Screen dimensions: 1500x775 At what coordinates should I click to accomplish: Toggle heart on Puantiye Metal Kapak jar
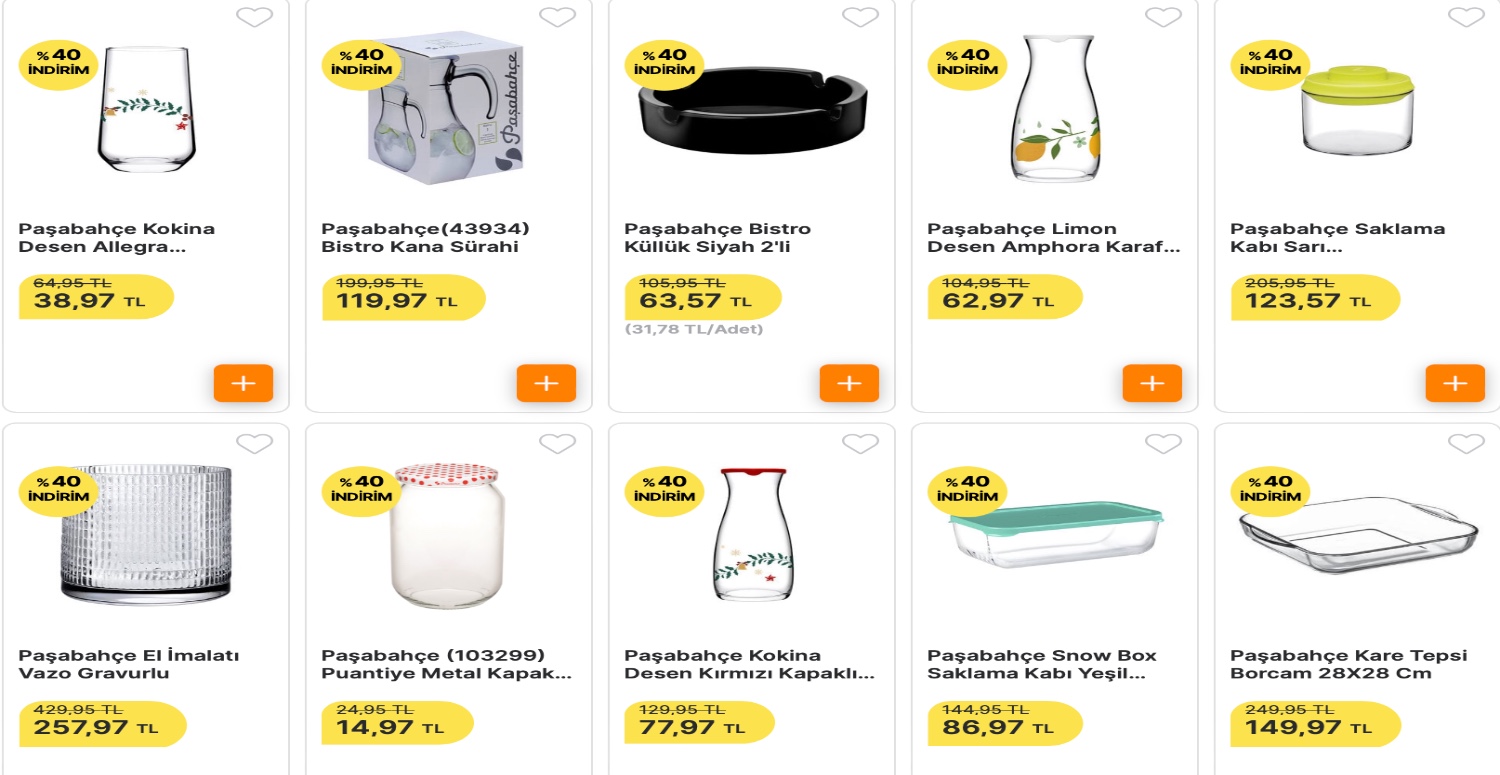[557, 443]
